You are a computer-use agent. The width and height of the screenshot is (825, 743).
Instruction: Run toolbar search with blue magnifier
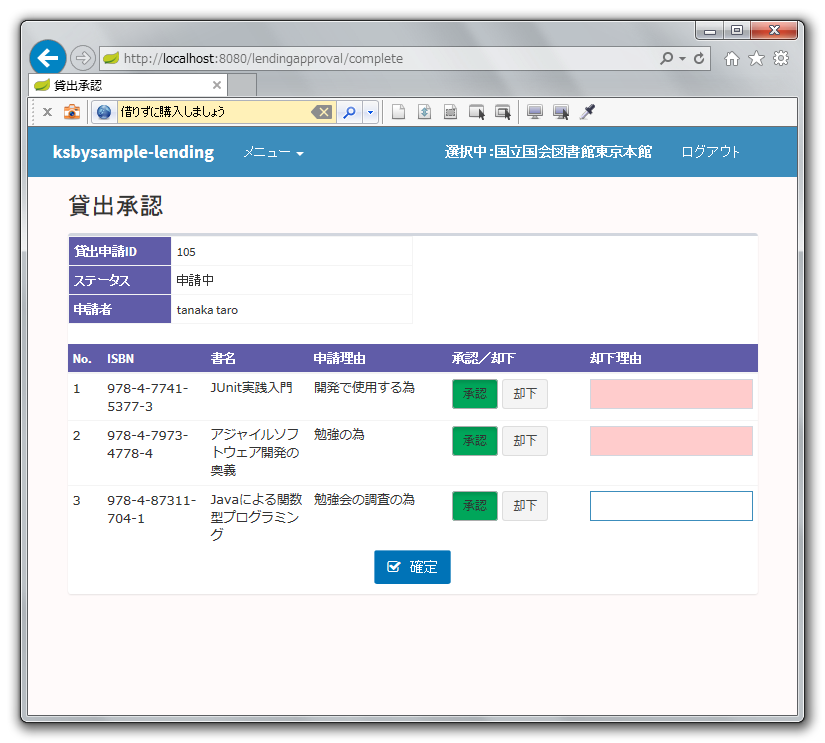349,112
